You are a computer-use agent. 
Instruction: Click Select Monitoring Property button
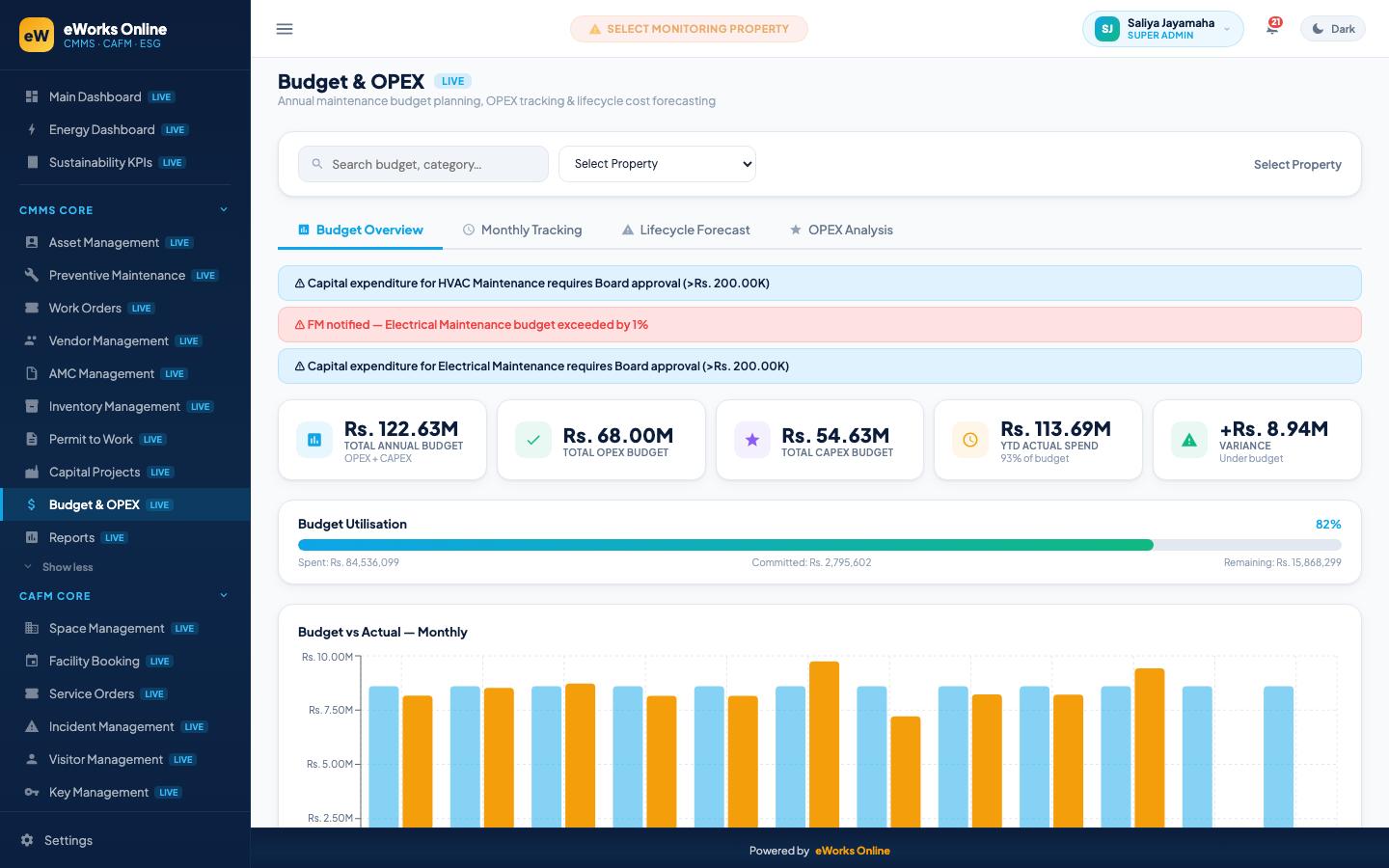(x=689, y=29)
